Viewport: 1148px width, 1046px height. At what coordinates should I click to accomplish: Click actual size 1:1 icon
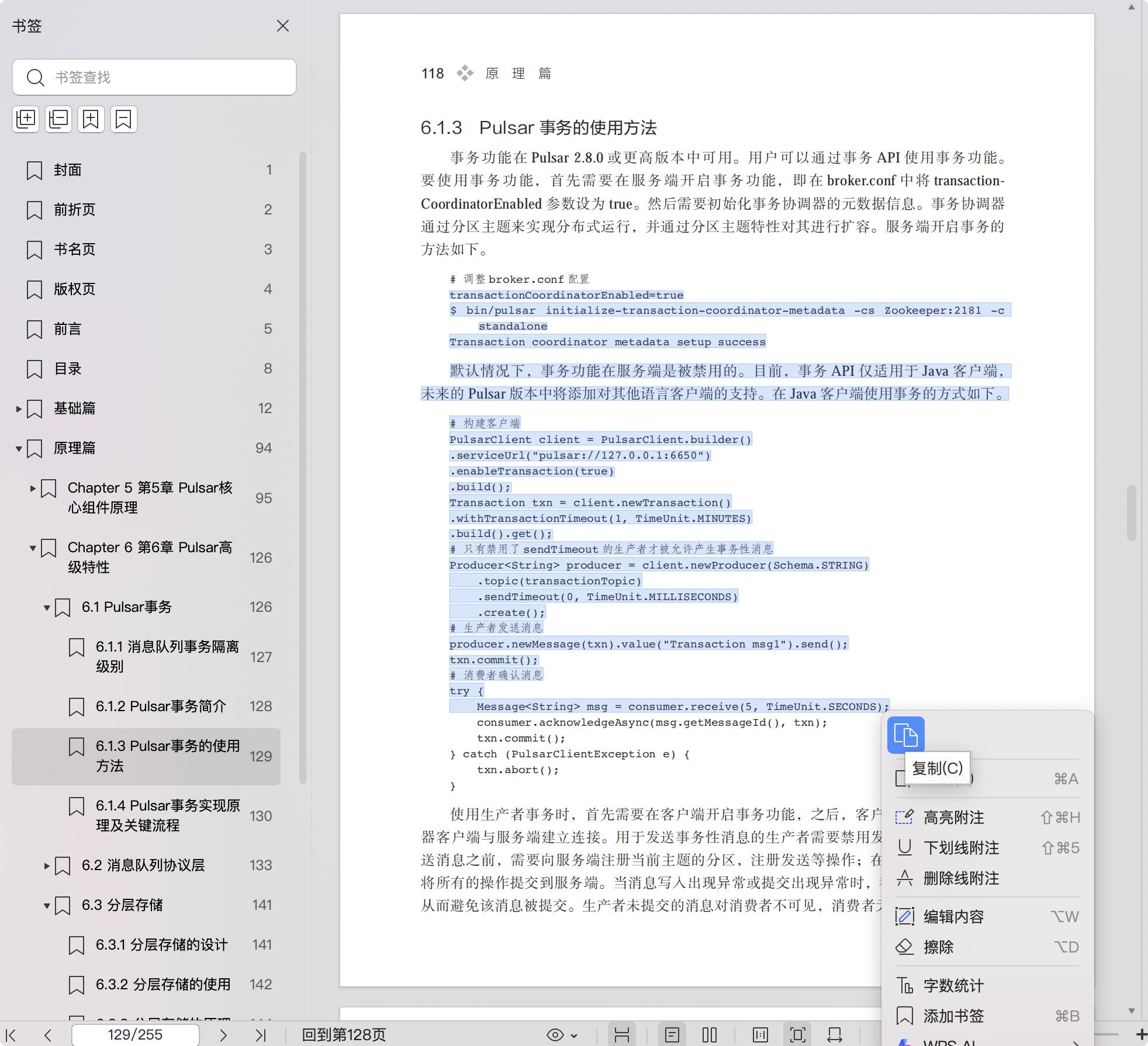click(x=760, y=1035)
